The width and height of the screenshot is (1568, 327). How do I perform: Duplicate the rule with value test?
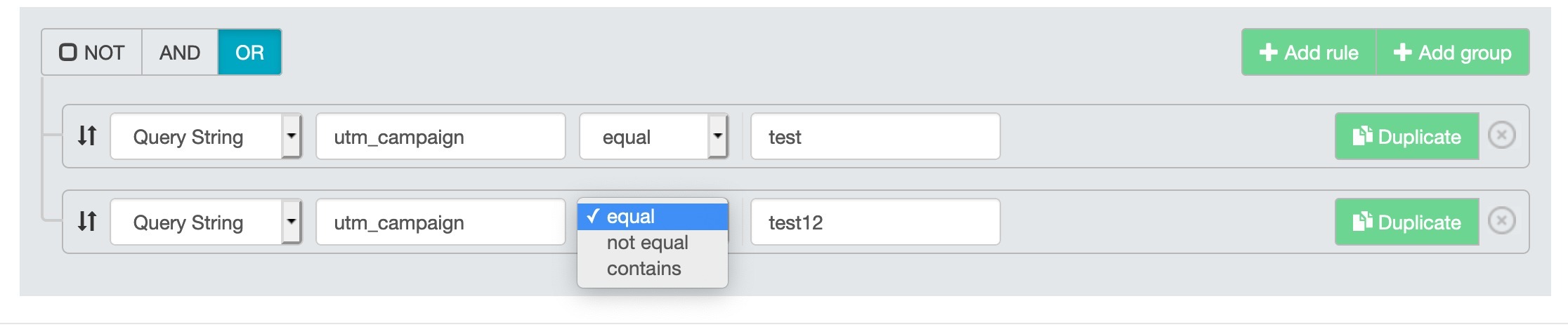[x=1406, y=136]
